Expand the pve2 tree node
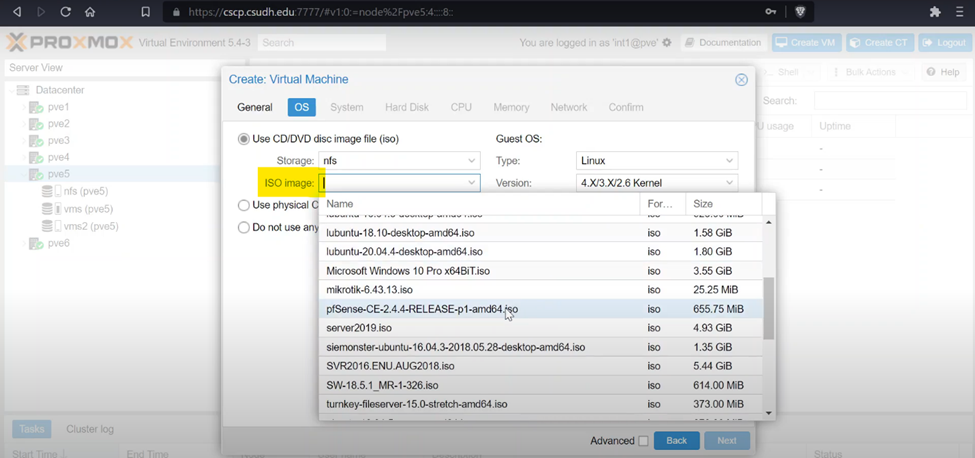This screenshot has height=458, width=975. pyautogui.click(x=24, y=124)
